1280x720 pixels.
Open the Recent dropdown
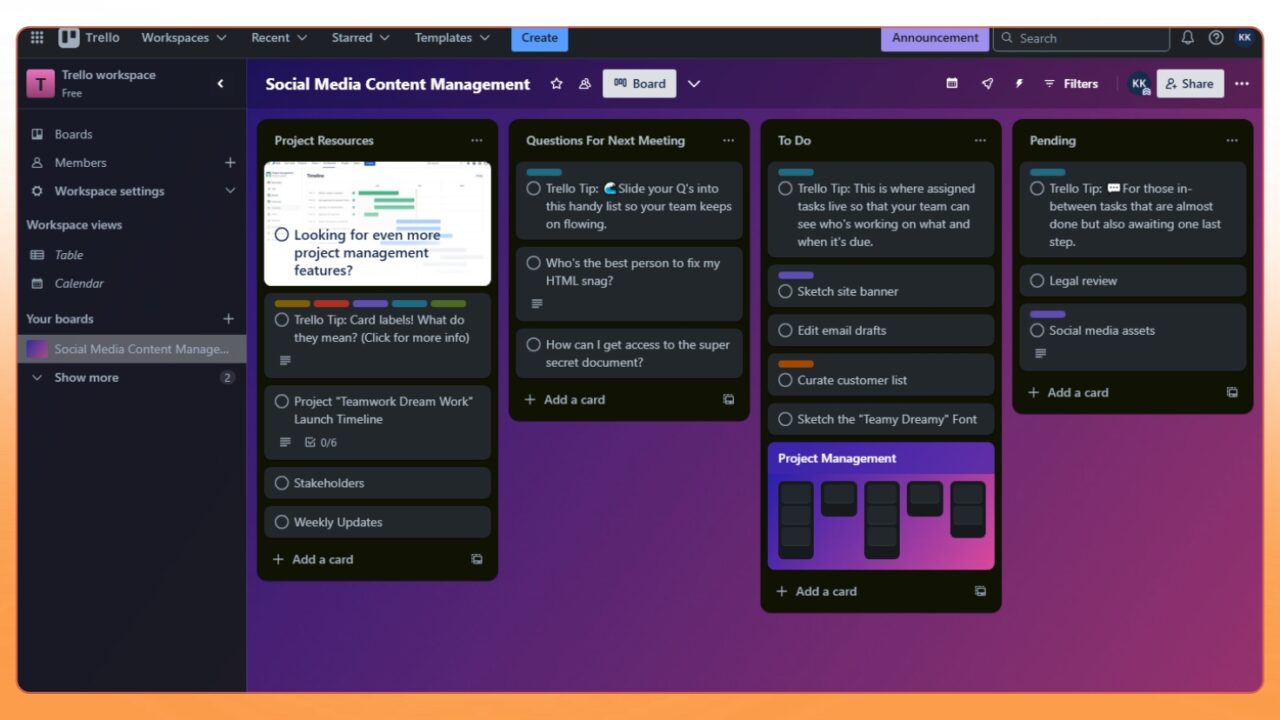tap(280, 38)
